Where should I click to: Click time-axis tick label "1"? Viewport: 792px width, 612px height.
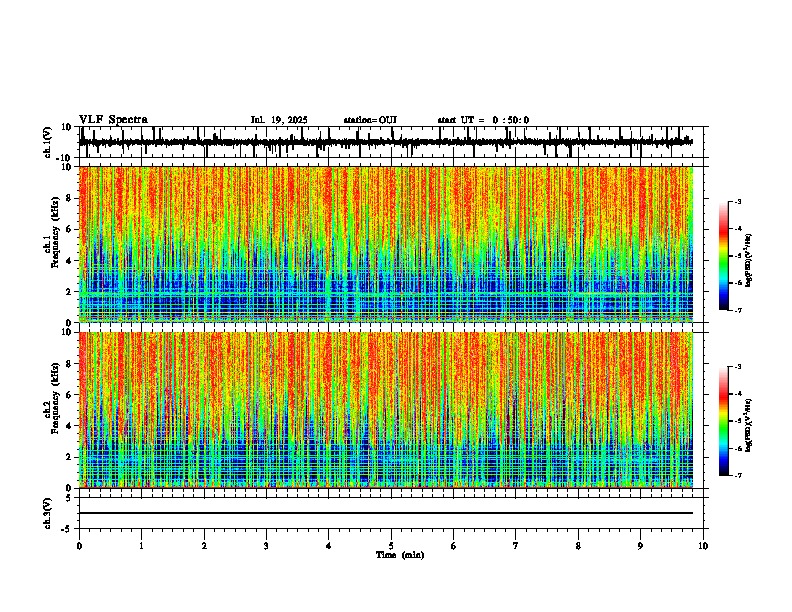(x=141, y=546)
